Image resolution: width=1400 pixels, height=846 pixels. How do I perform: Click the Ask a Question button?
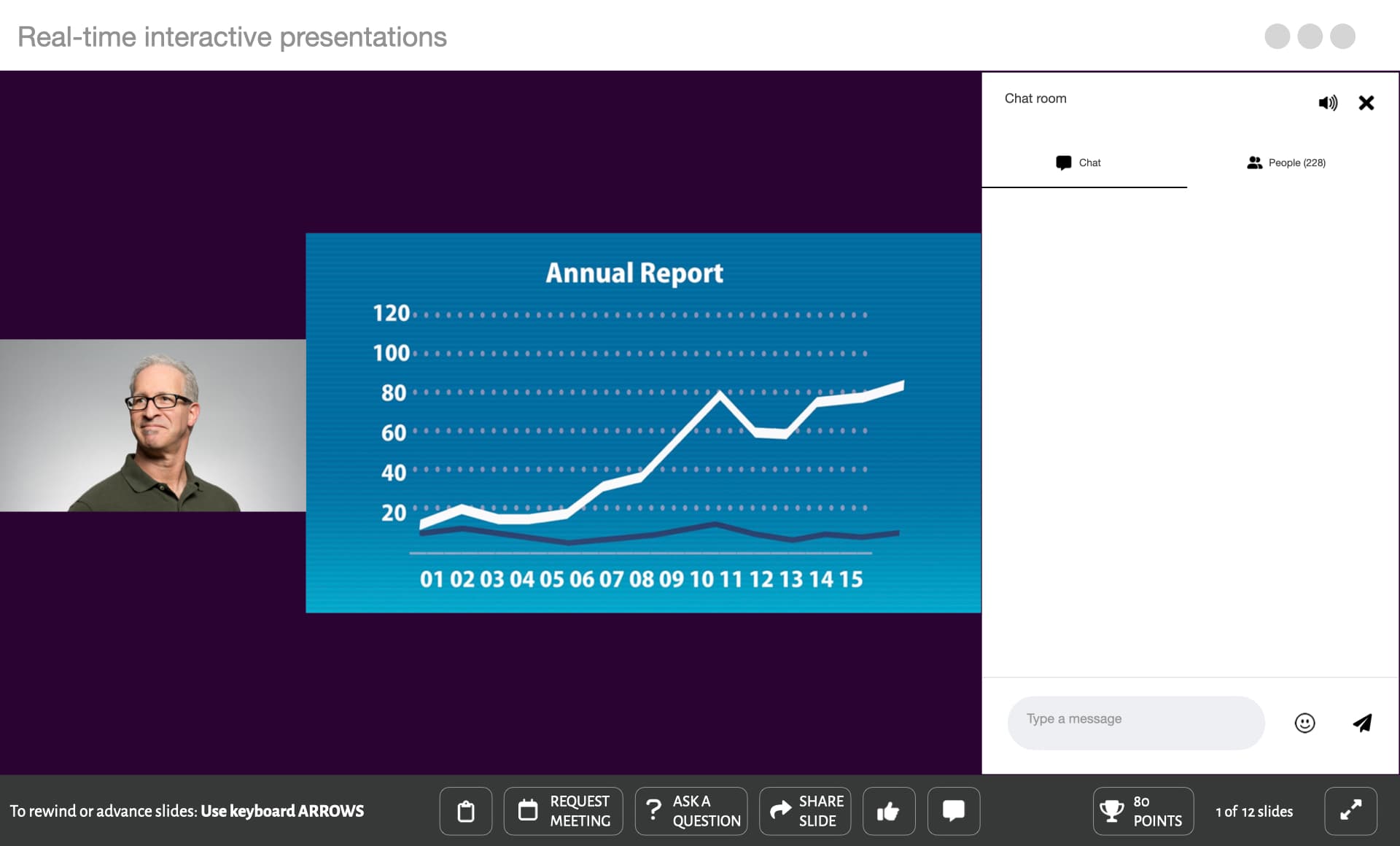tap(691, 811)
